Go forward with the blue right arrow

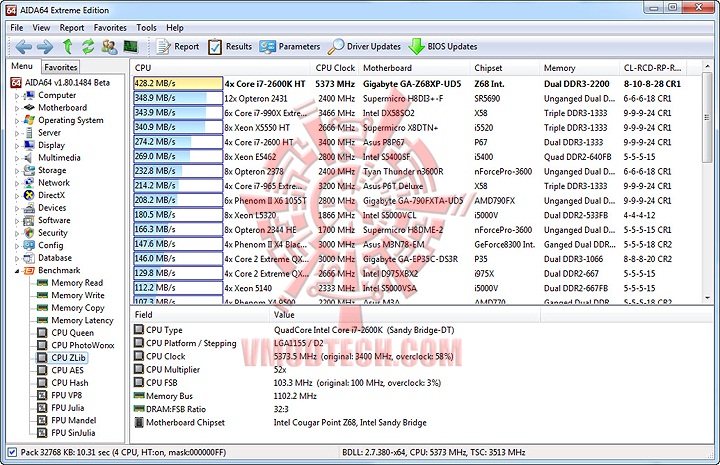click(45, 46)
